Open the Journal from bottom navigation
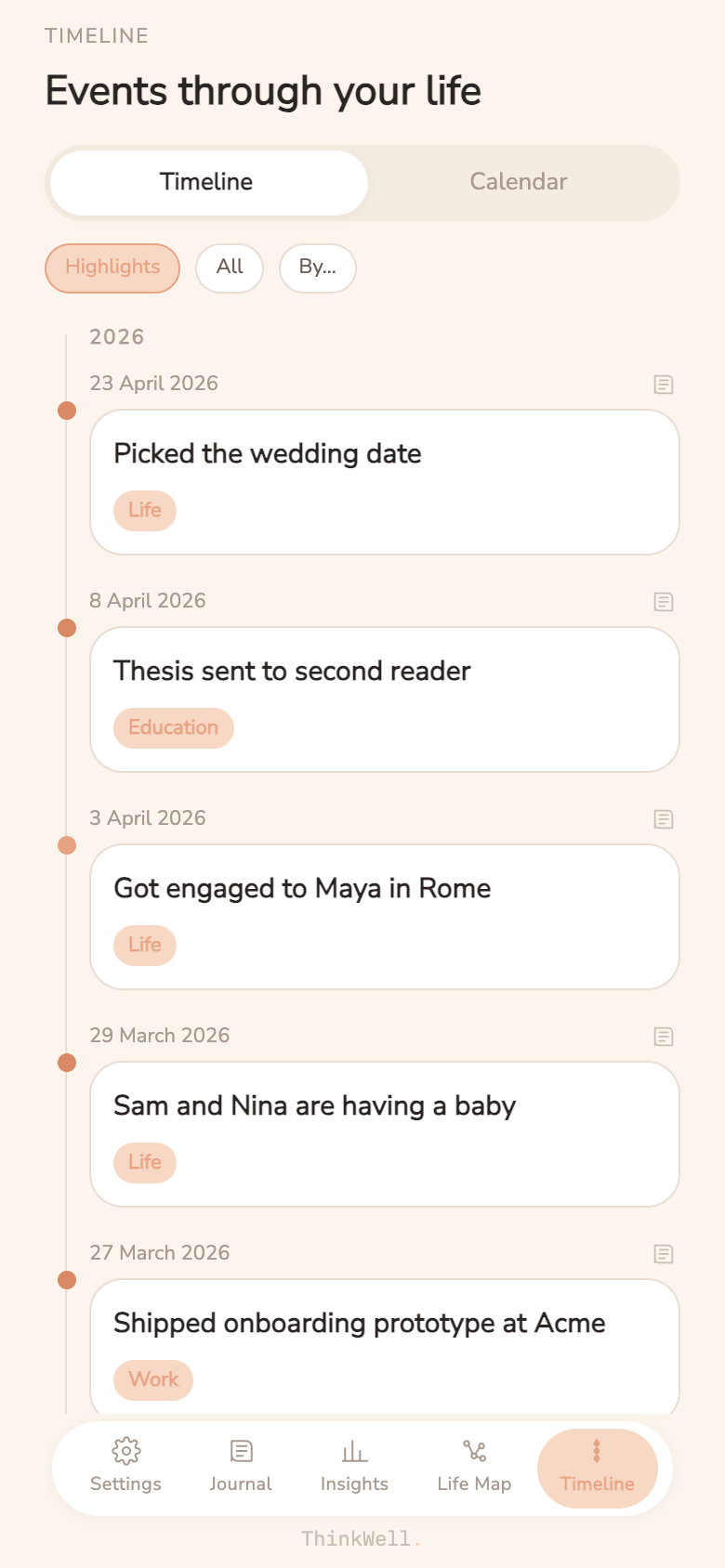Screen dimensions: 725x1568 [x=240, y=1464]
